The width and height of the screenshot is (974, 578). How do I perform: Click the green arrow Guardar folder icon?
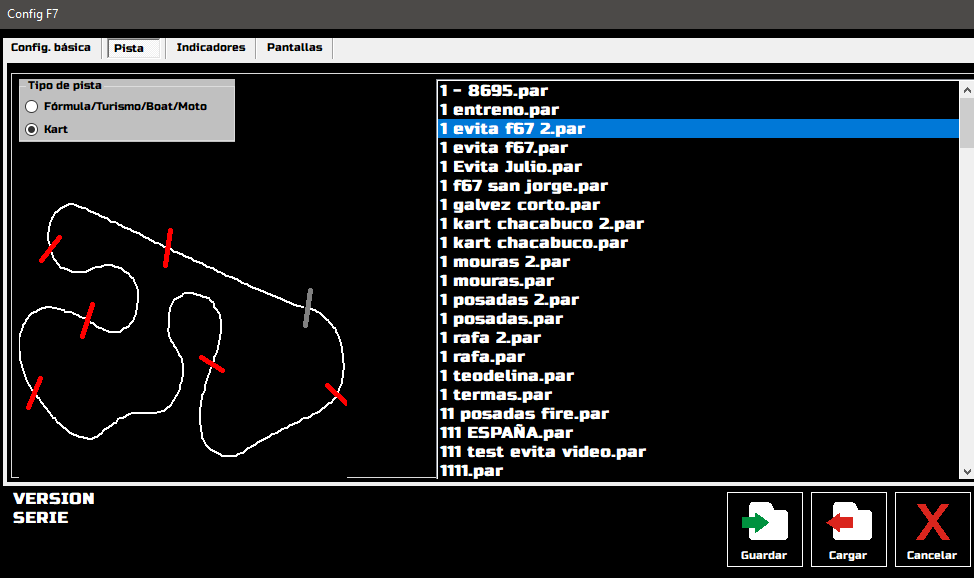(765, 522)
